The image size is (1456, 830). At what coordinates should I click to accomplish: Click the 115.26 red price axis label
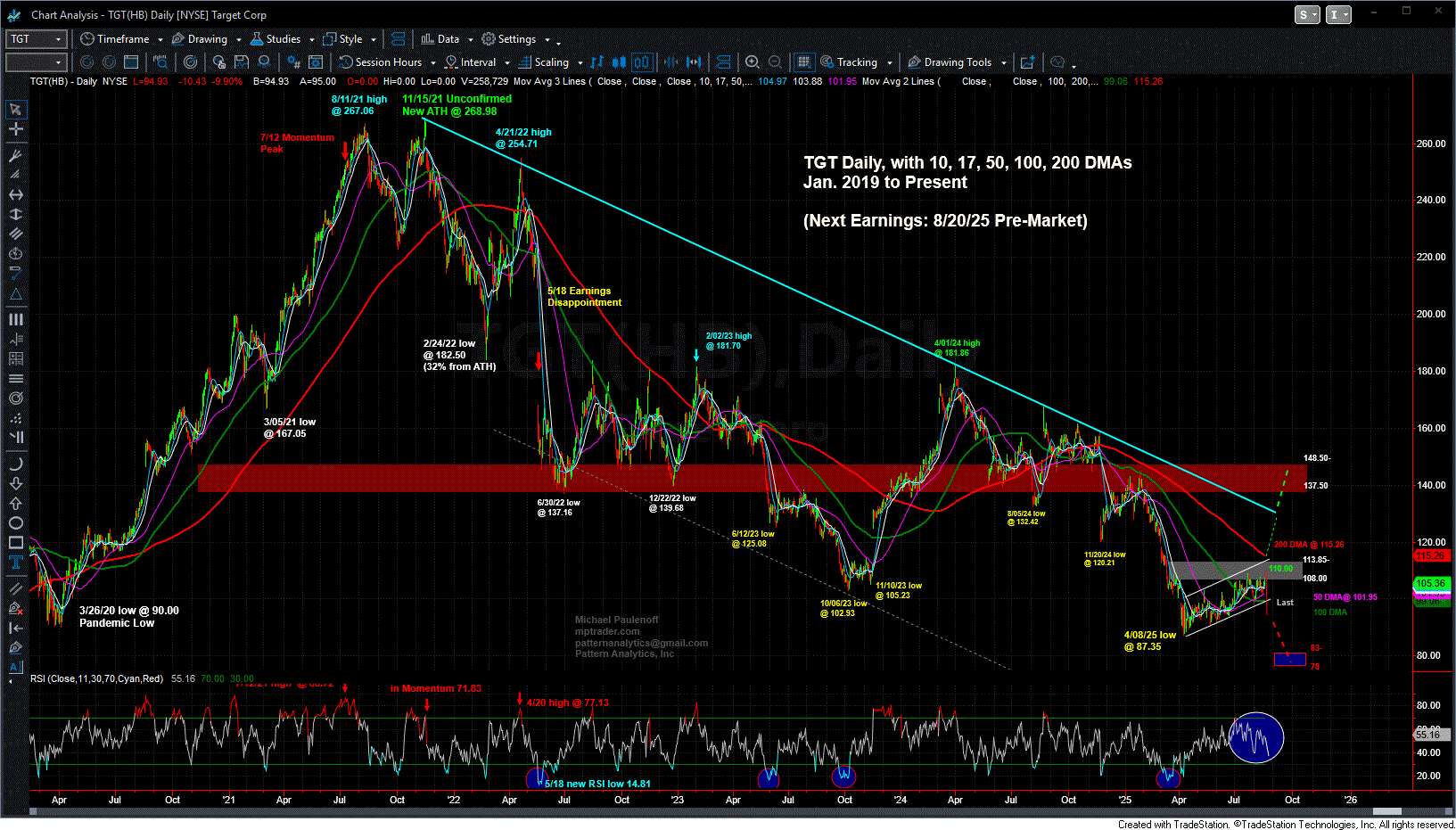[1431, 555]
